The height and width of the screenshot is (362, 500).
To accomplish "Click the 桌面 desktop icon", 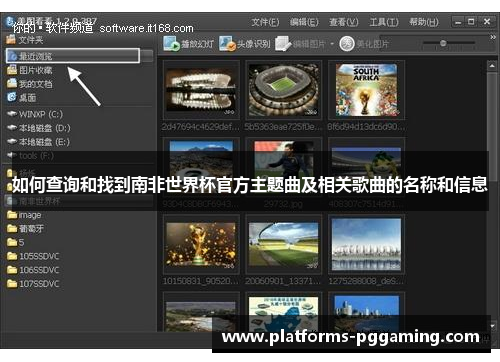I will click(x=12, y=97).
